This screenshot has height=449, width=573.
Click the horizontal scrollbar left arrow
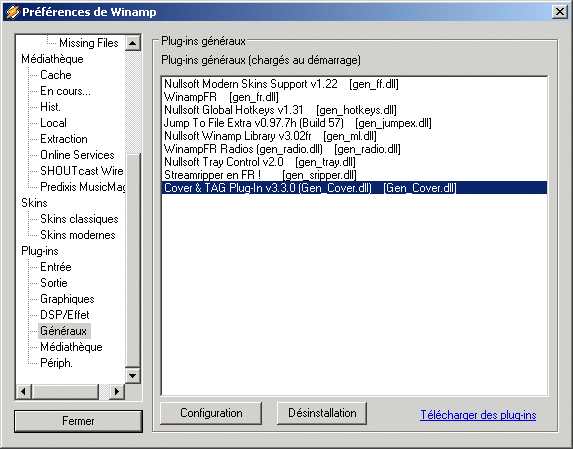pos(23,392)
